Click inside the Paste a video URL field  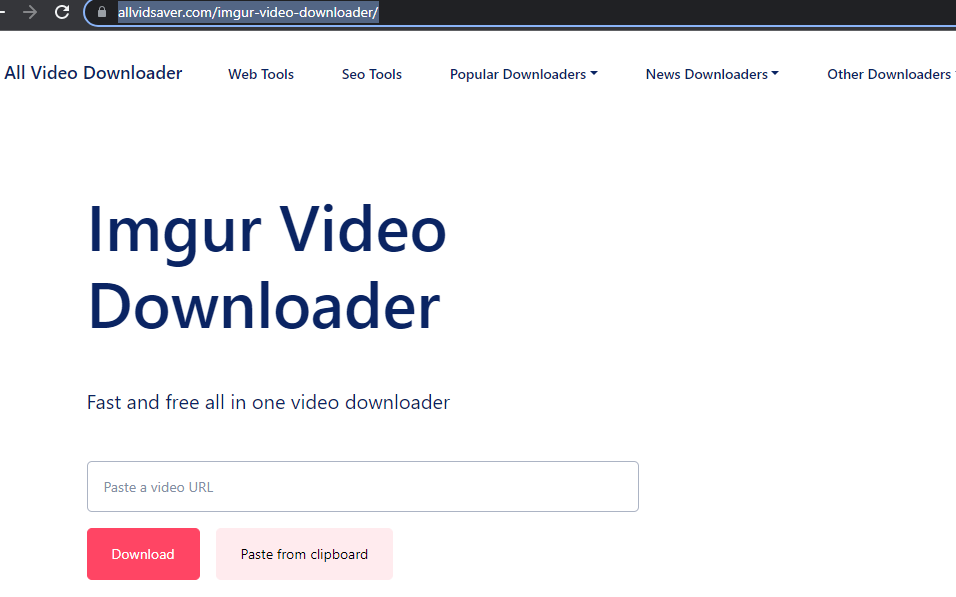click(363, 486)
